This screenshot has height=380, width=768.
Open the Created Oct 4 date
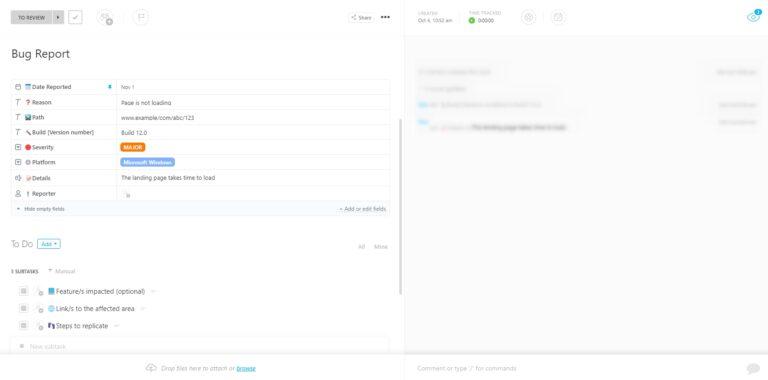click(x=435, y=21)
